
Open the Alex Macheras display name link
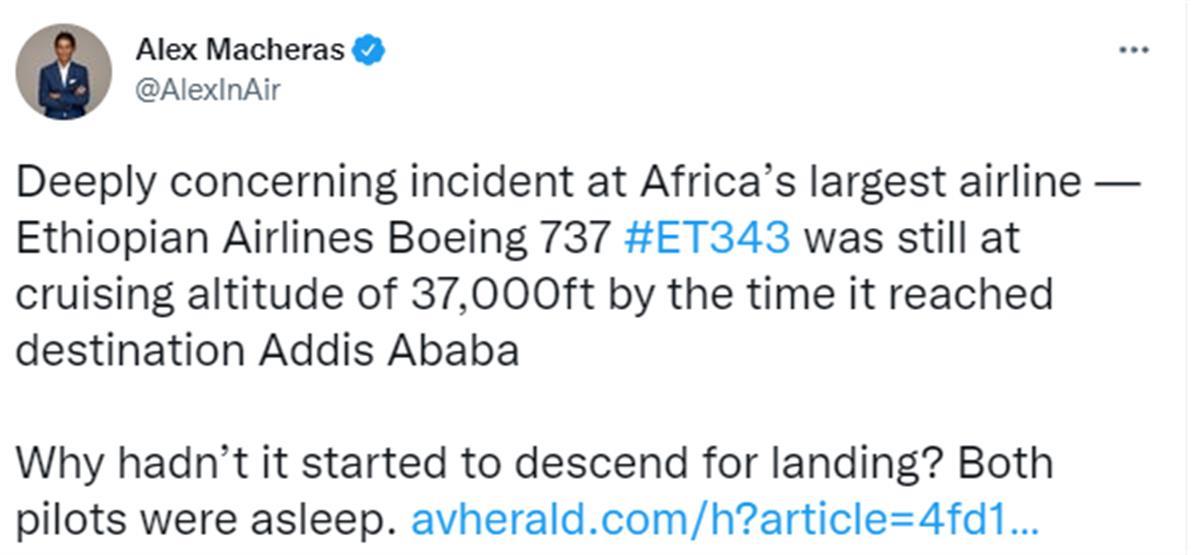239,50
